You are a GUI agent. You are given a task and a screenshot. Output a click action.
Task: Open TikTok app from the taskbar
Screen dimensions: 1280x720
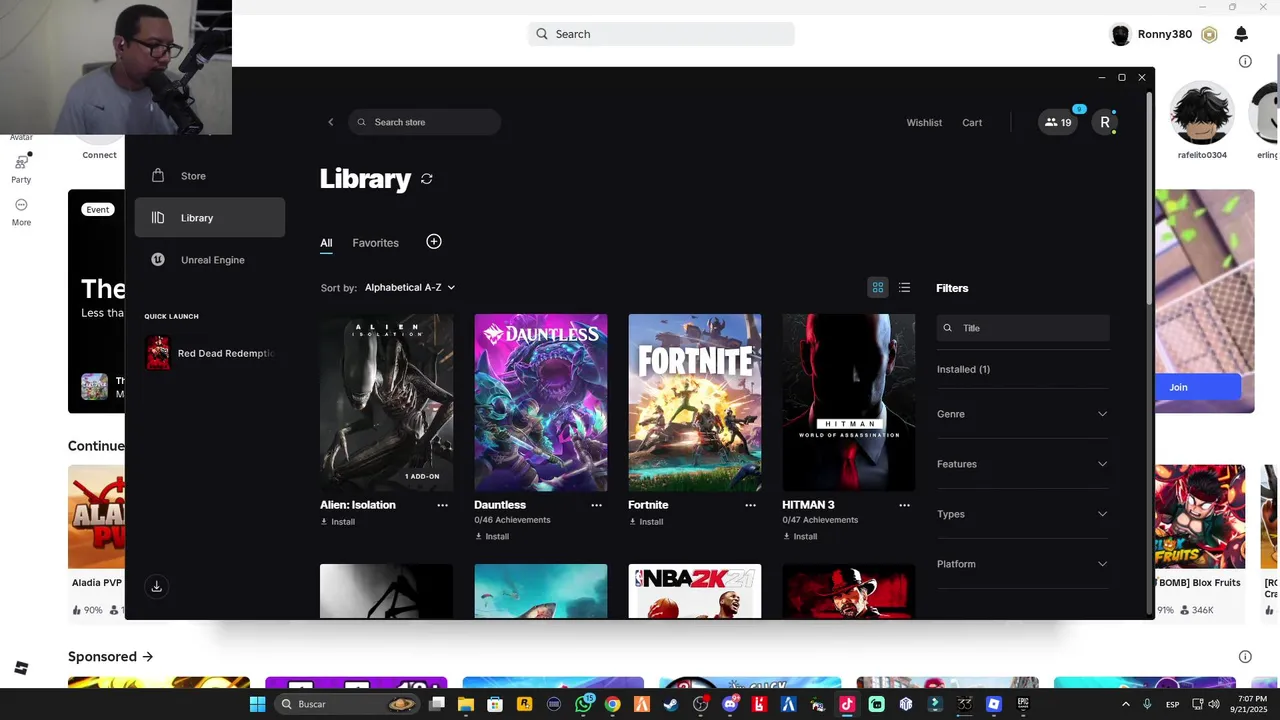coord(847,704)
